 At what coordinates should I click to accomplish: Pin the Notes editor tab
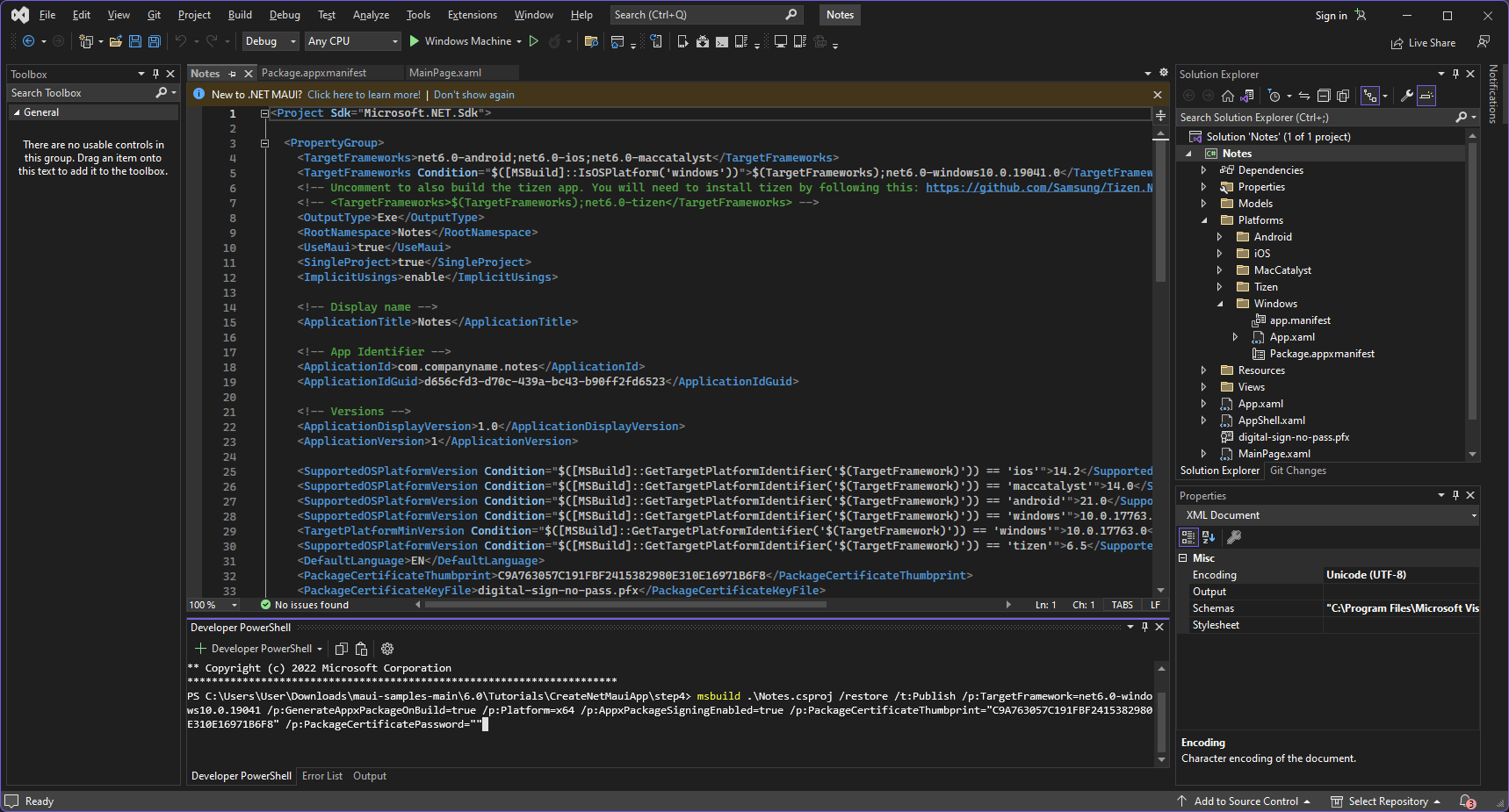point(232,74)
